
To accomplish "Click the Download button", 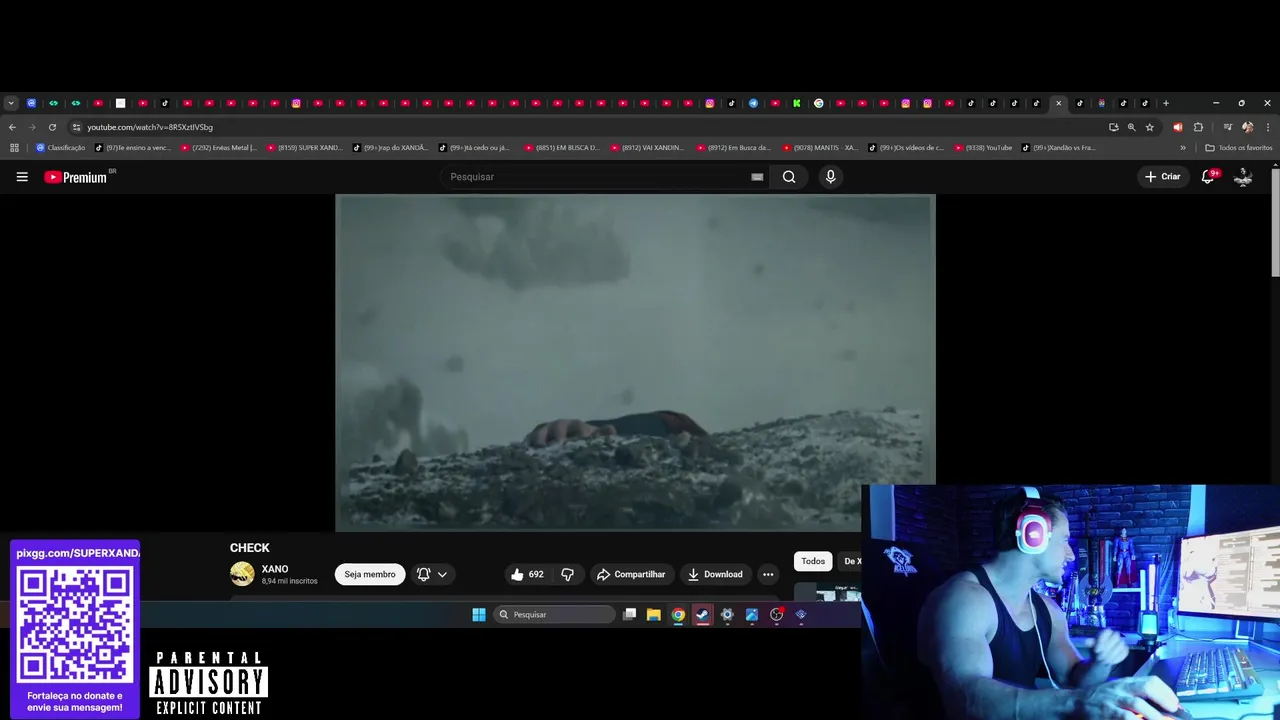I will coord(715,574).
